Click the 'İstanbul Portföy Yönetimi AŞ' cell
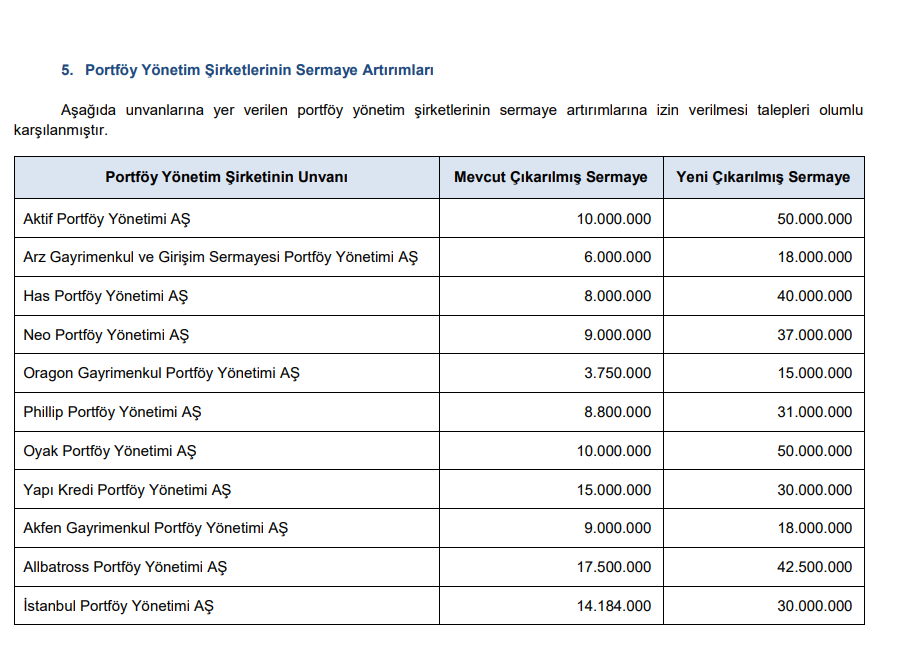Screen dimensions: 905x666 pyautogui.click(x=118, y=606)
